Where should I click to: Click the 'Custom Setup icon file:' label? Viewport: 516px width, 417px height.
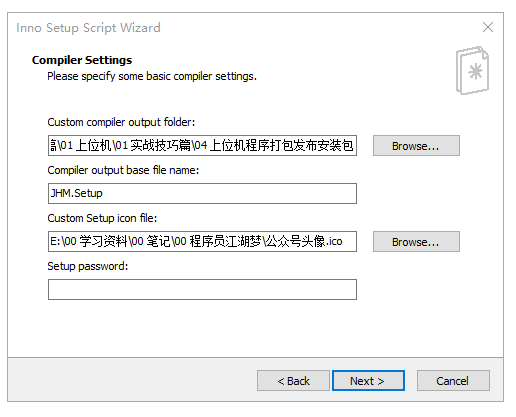(x=102, y=218)
